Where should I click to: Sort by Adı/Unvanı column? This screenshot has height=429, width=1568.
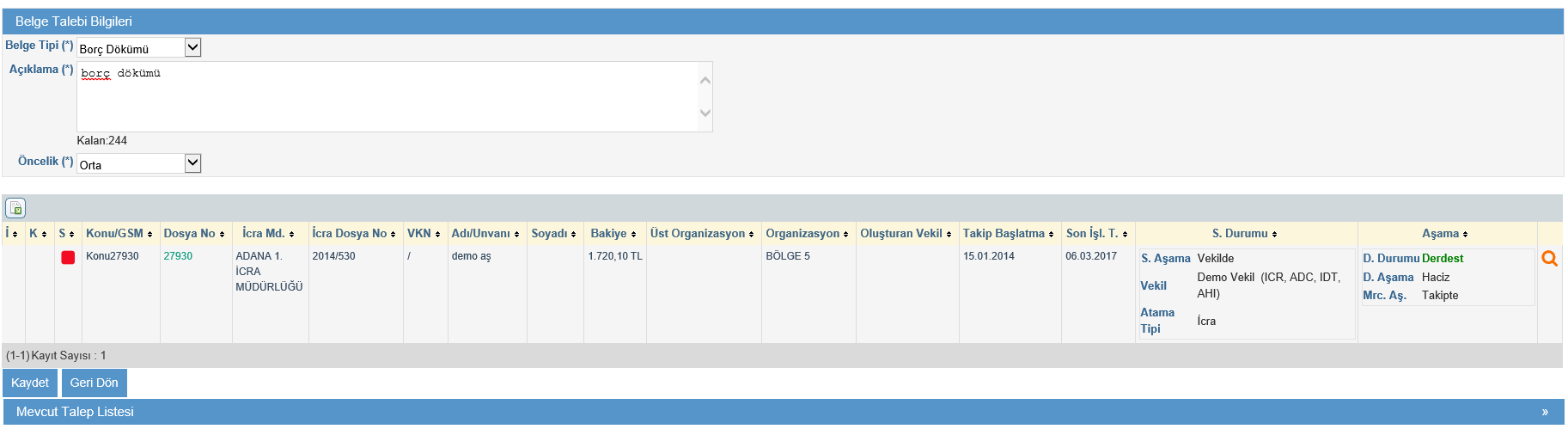point(485,234)
